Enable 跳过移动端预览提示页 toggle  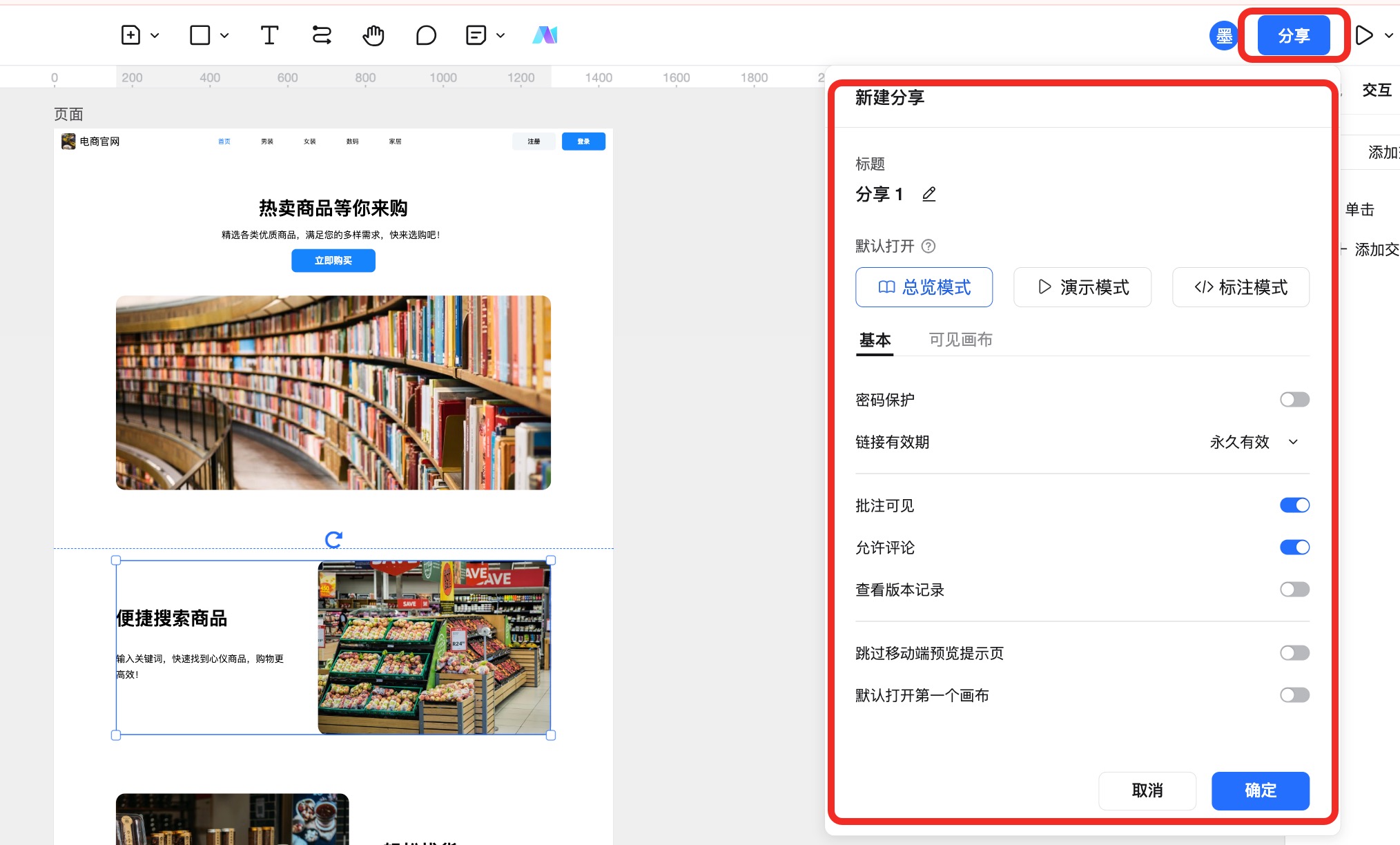[1294, 653]
